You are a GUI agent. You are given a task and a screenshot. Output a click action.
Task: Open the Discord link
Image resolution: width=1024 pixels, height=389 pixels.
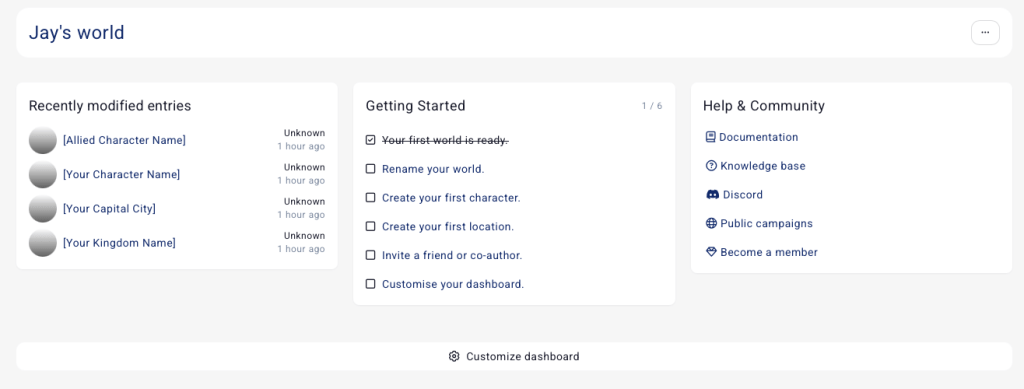743,194
